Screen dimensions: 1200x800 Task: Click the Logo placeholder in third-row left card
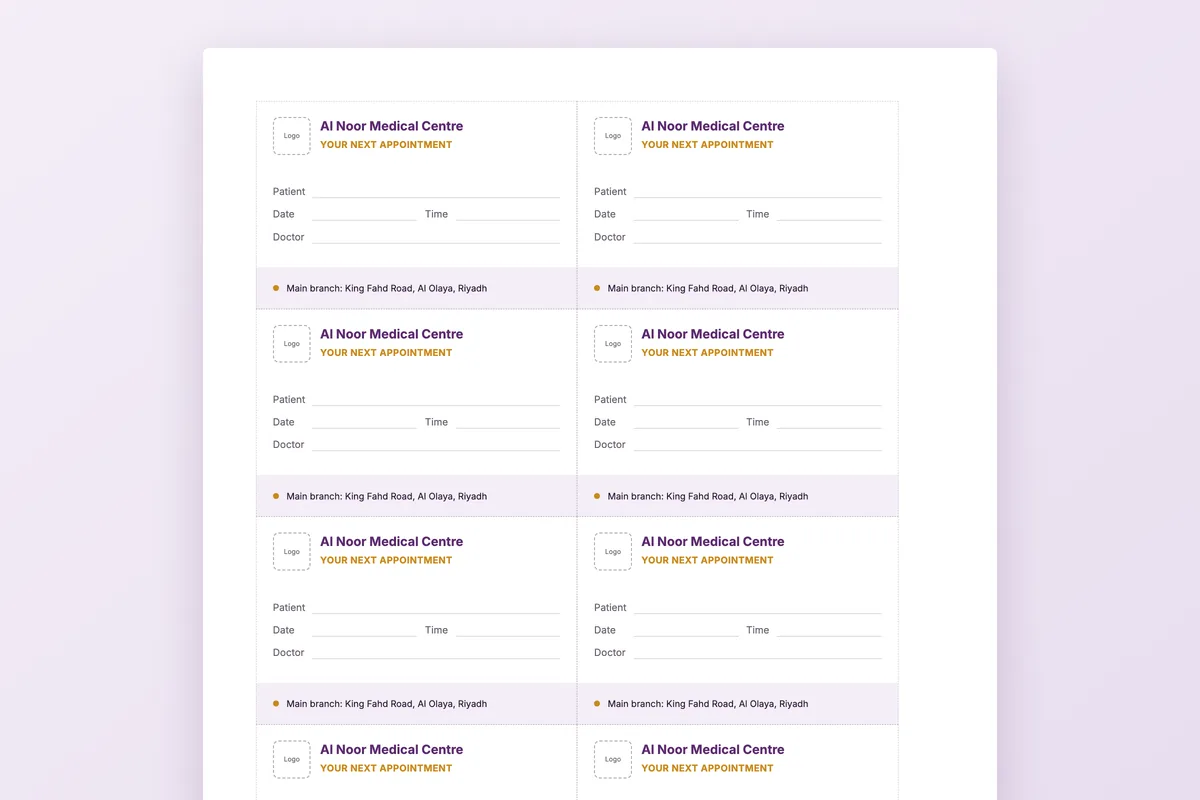292,552
